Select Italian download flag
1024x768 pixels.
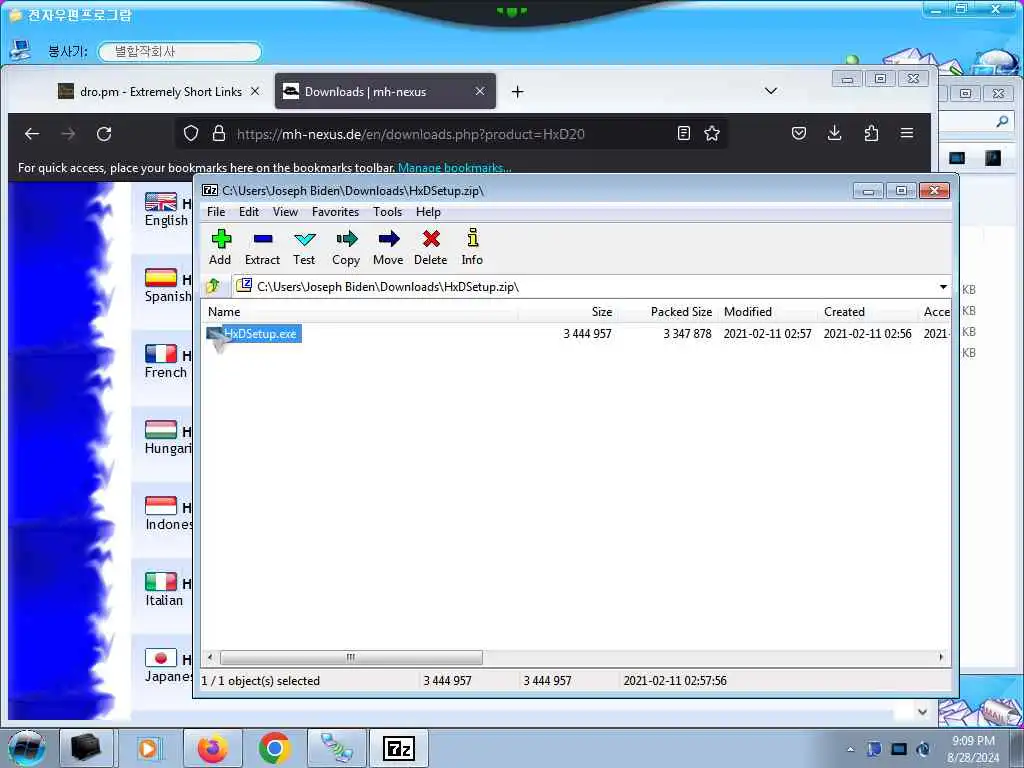(x=161, y=581)
